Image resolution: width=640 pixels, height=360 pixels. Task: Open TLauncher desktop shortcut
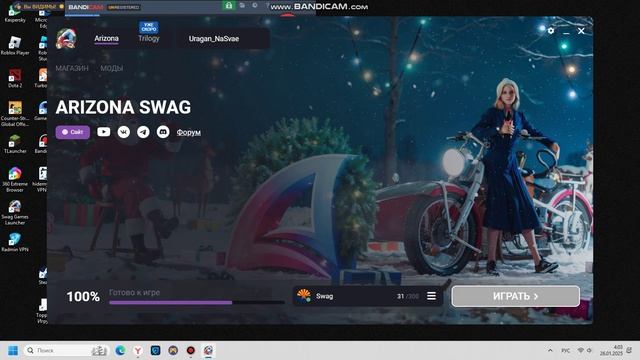(x=15, y=144)
